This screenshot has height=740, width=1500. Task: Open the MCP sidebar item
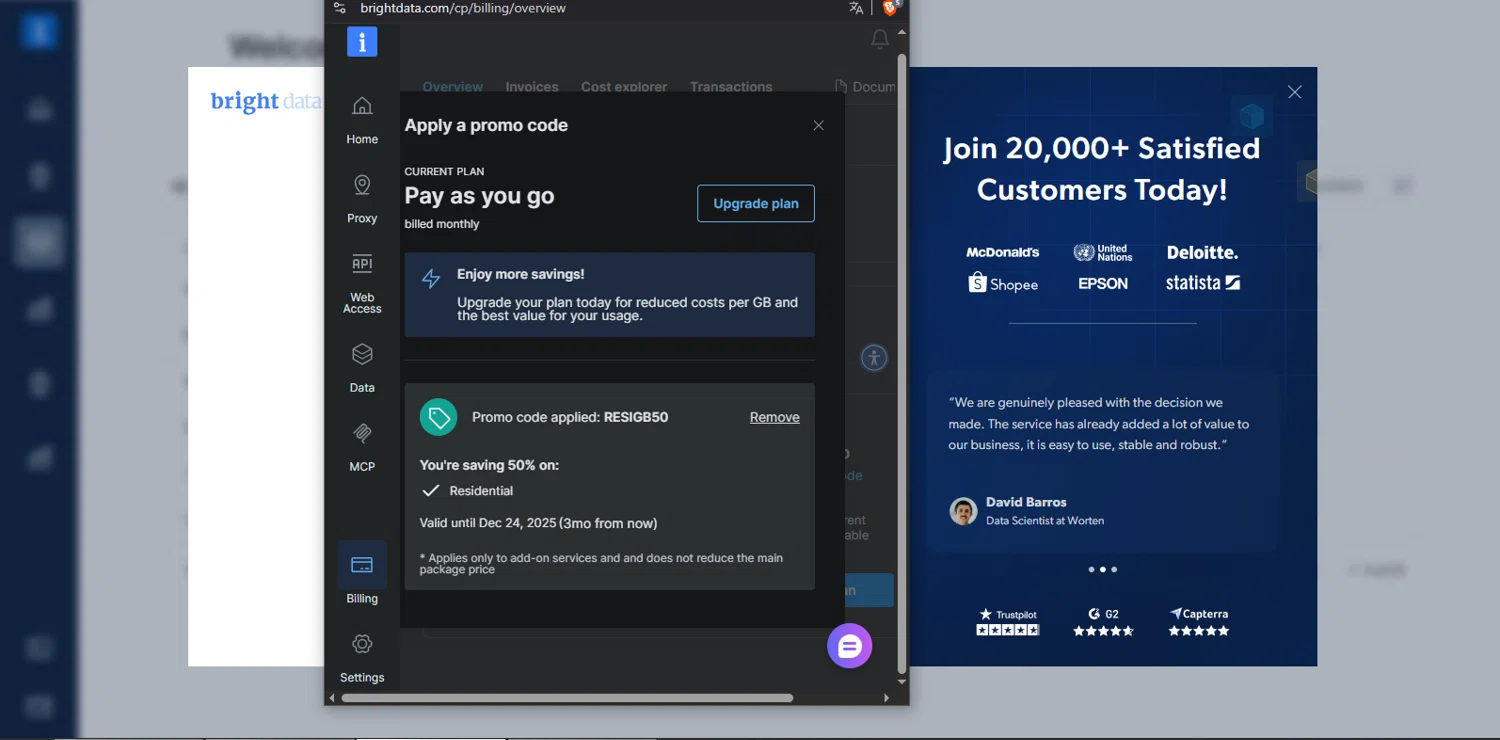(362, 447)
